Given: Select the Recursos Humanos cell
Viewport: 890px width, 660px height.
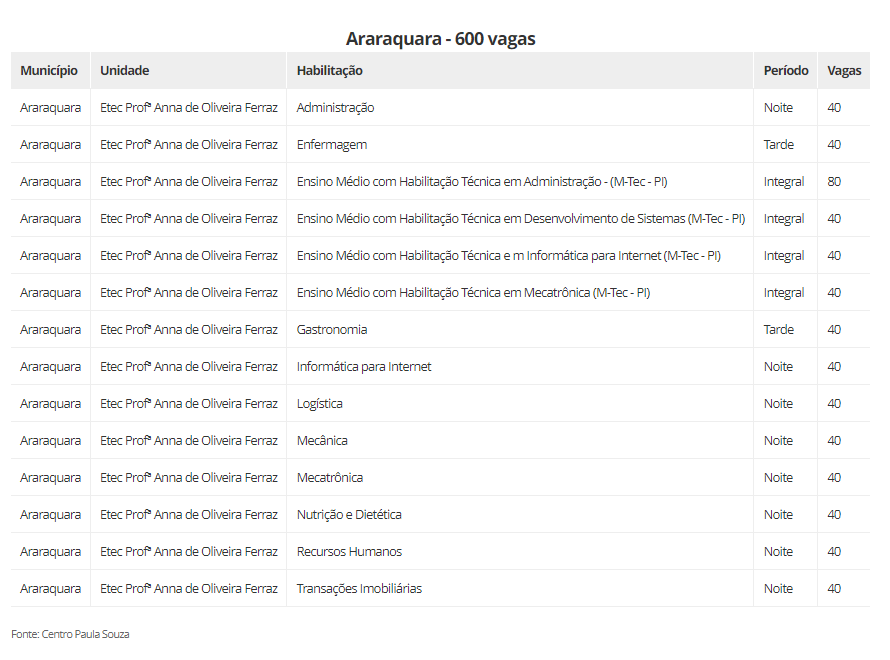Looking at the screenshot, I should 349,552.
